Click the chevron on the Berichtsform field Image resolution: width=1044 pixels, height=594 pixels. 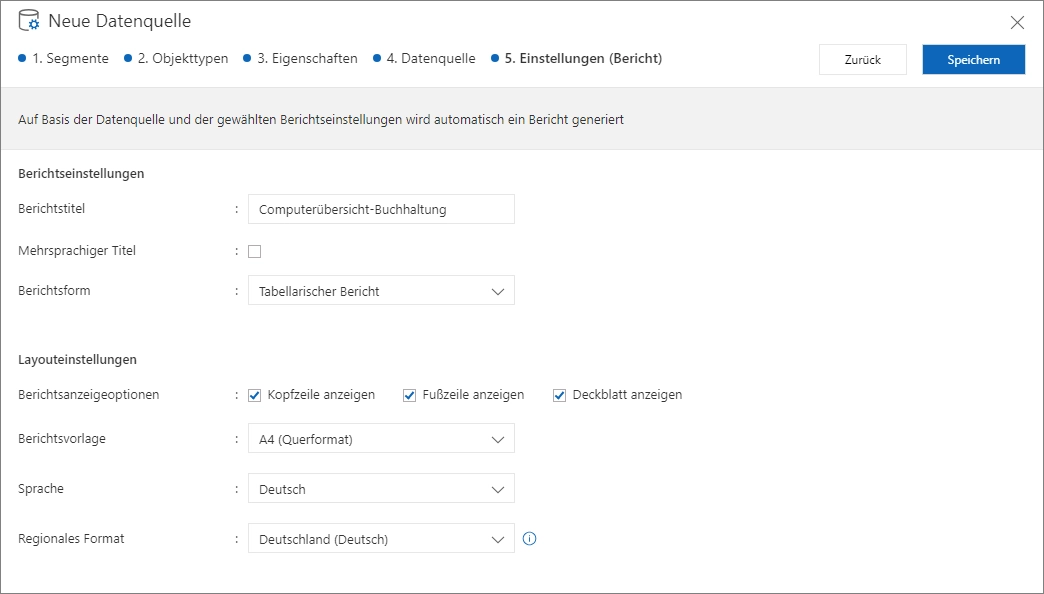[497, 290]
